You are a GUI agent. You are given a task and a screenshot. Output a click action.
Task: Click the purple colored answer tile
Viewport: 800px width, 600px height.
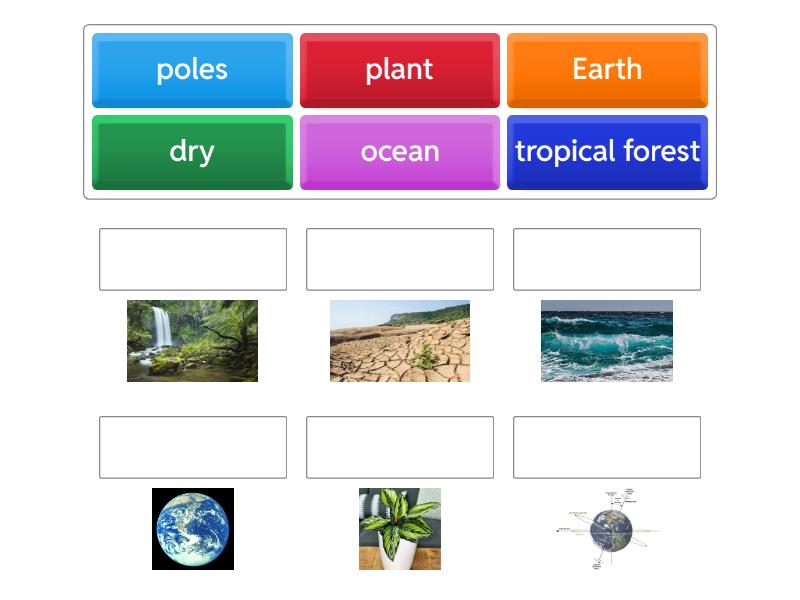click(400, 152)
